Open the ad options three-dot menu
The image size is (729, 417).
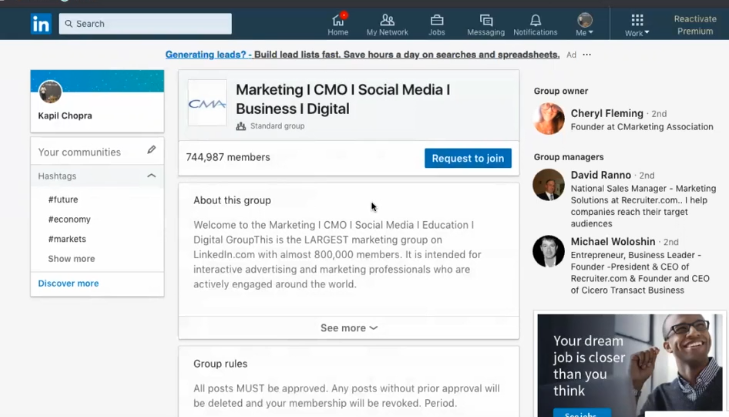[587, 55]
